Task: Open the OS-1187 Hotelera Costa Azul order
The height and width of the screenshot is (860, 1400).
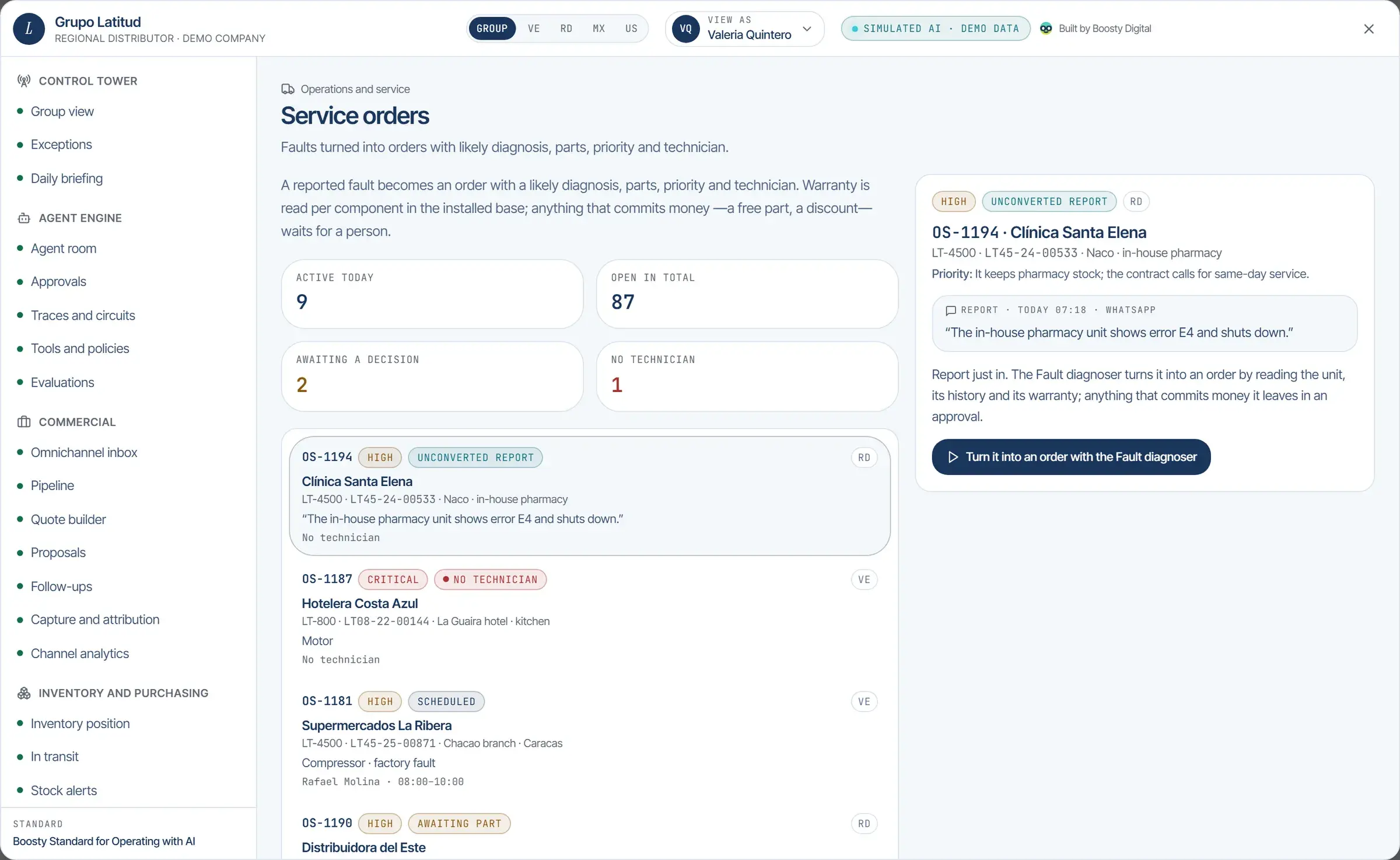Action: [x=590, y=617]
